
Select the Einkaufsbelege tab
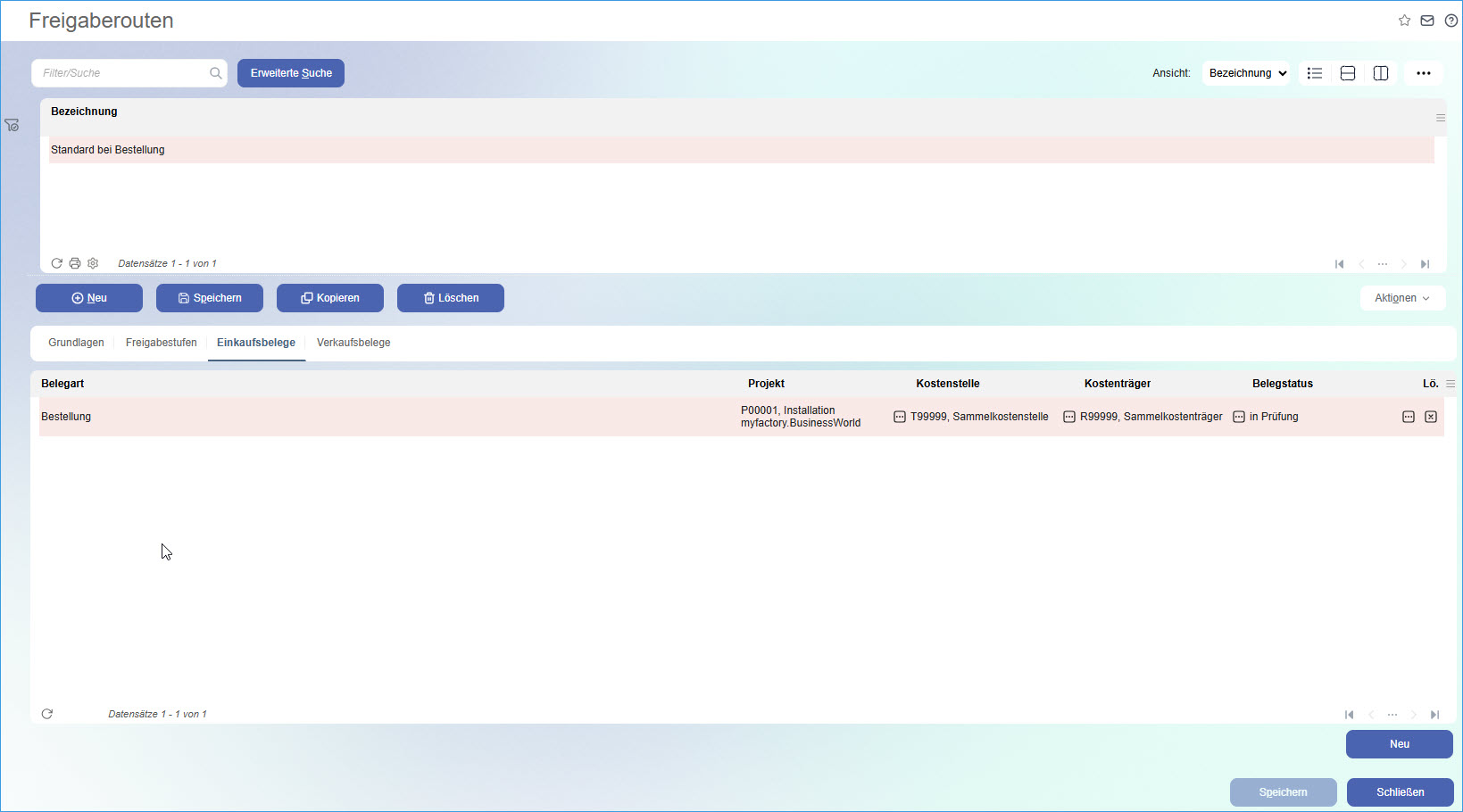[x=256, y=343]
